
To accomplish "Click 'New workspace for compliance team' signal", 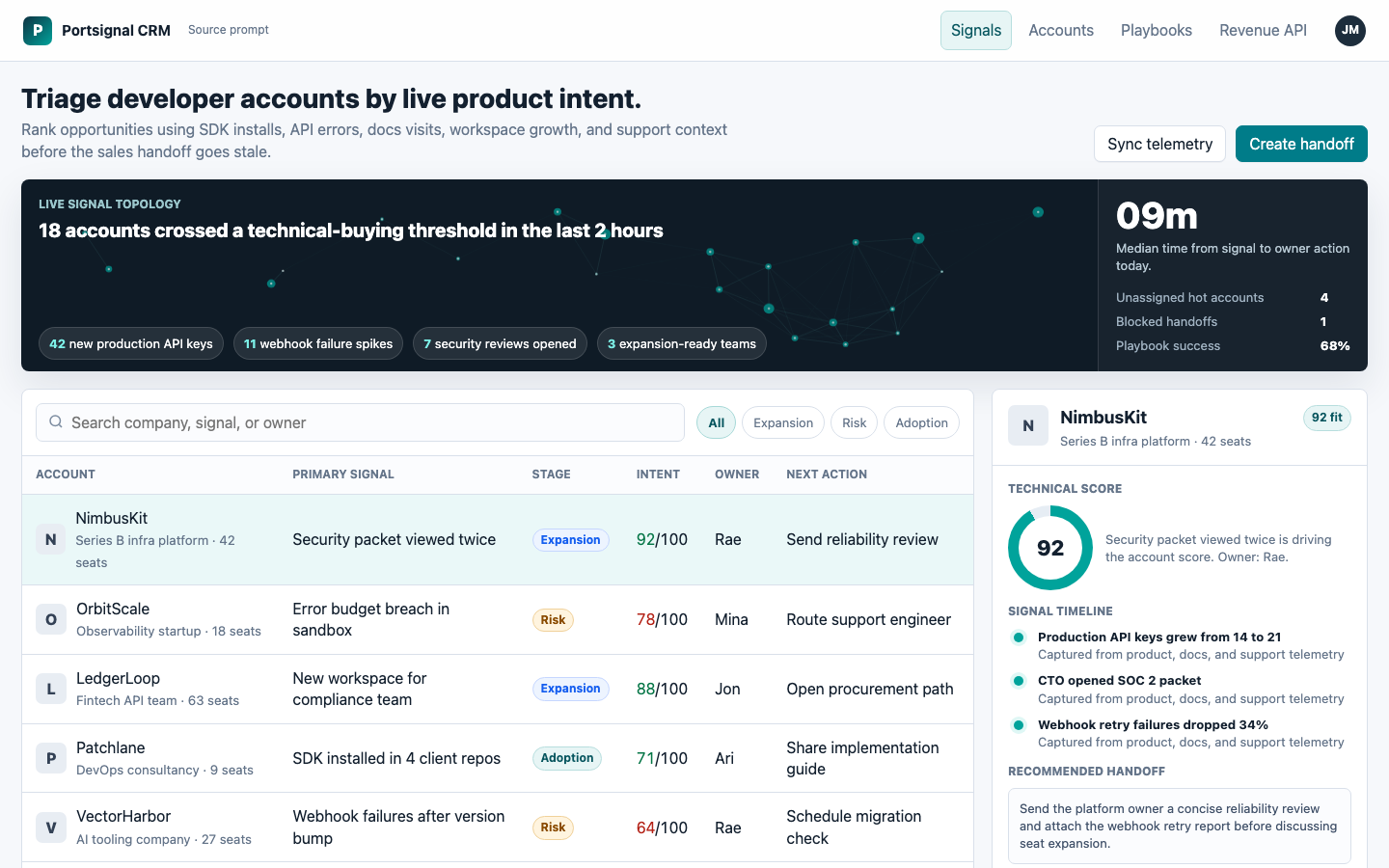I will coord(360,689).
